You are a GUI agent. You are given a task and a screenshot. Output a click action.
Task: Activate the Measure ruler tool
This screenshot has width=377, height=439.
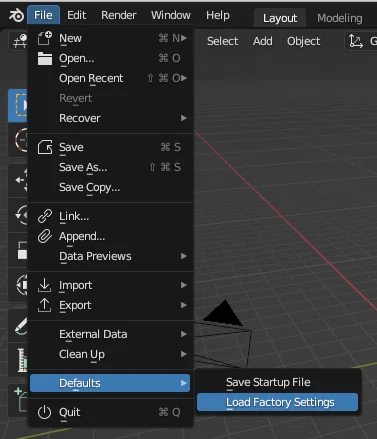(x=19, y=360)
